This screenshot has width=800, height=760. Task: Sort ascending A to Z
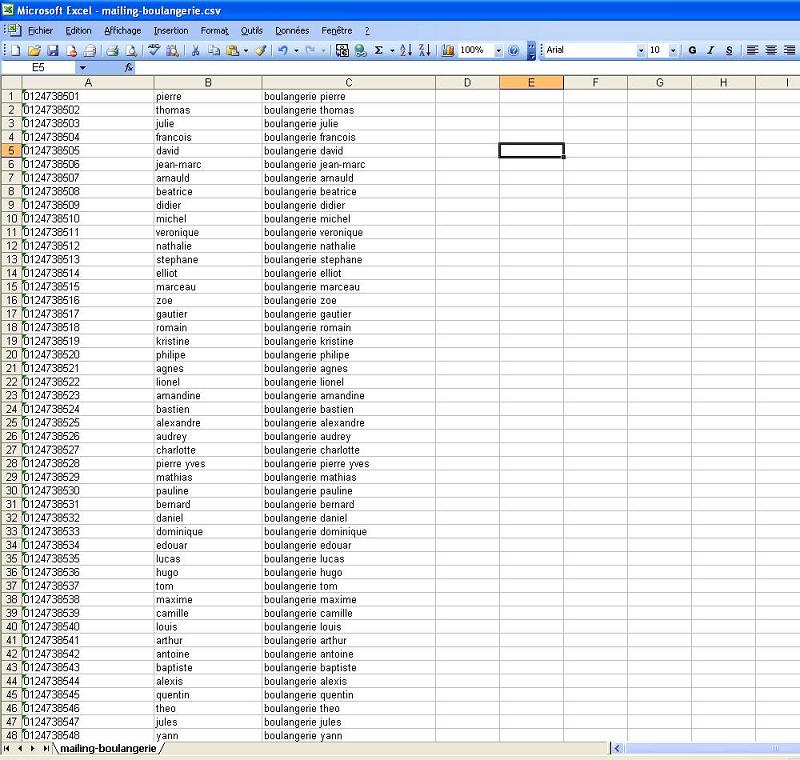click(406, 50)
